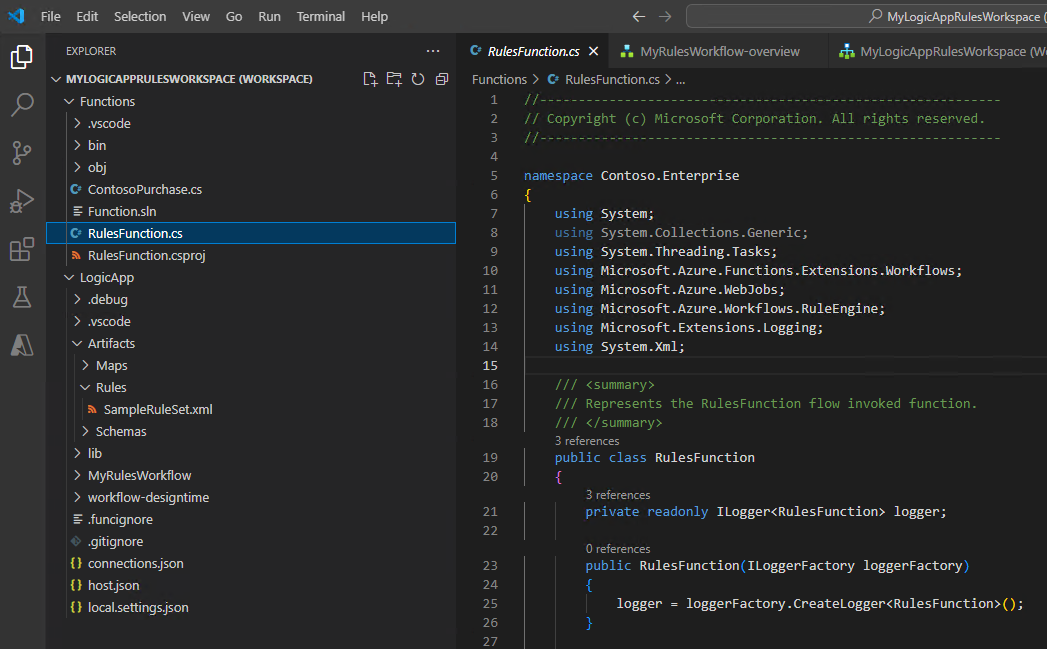This screenshot has height=649, width=1047.
Task: Expand the Schemas folder
Action: pyautogui.click(x=120, y=431)
